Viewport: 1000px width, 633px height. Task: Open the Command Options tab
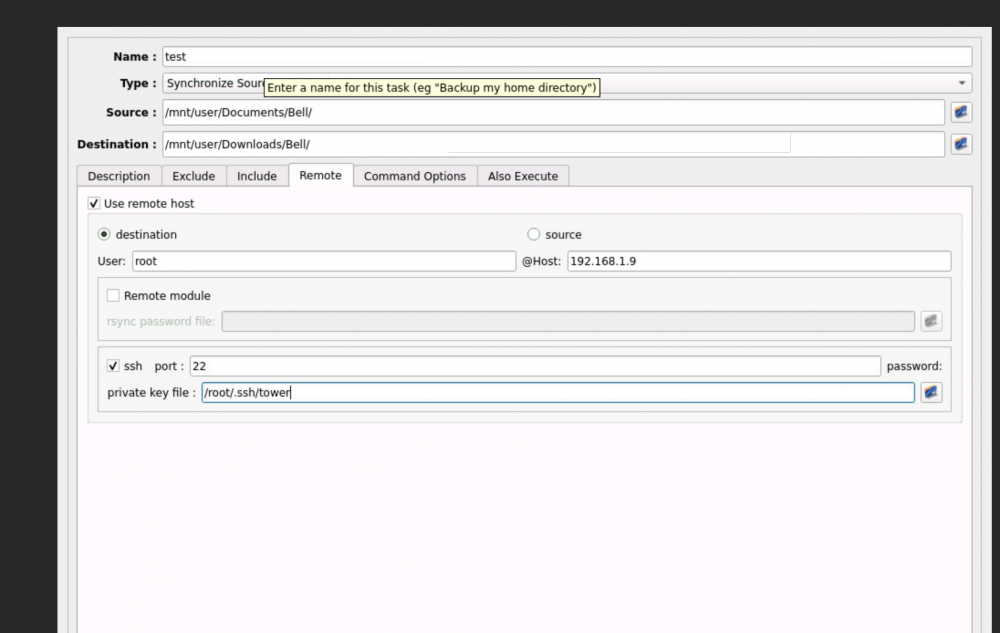click(x=415, y=176)
